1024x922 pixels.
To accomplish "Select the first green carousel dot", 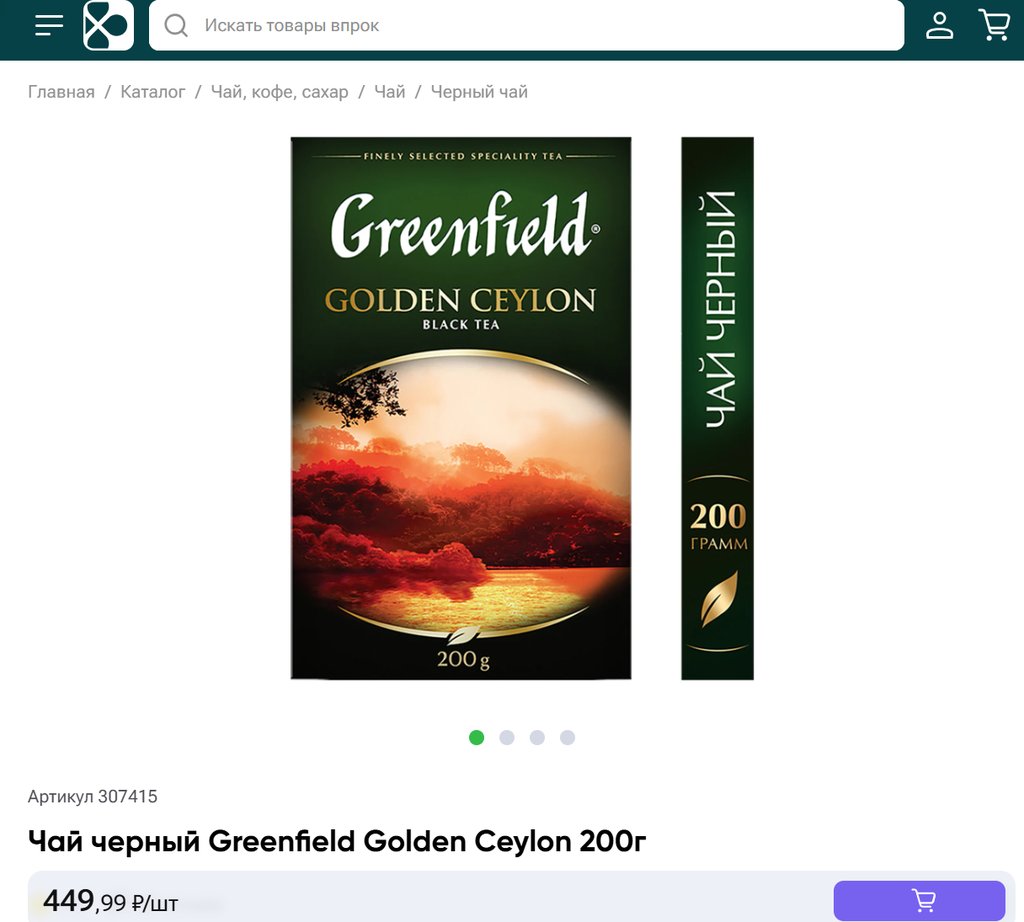I will coord(477,738).
